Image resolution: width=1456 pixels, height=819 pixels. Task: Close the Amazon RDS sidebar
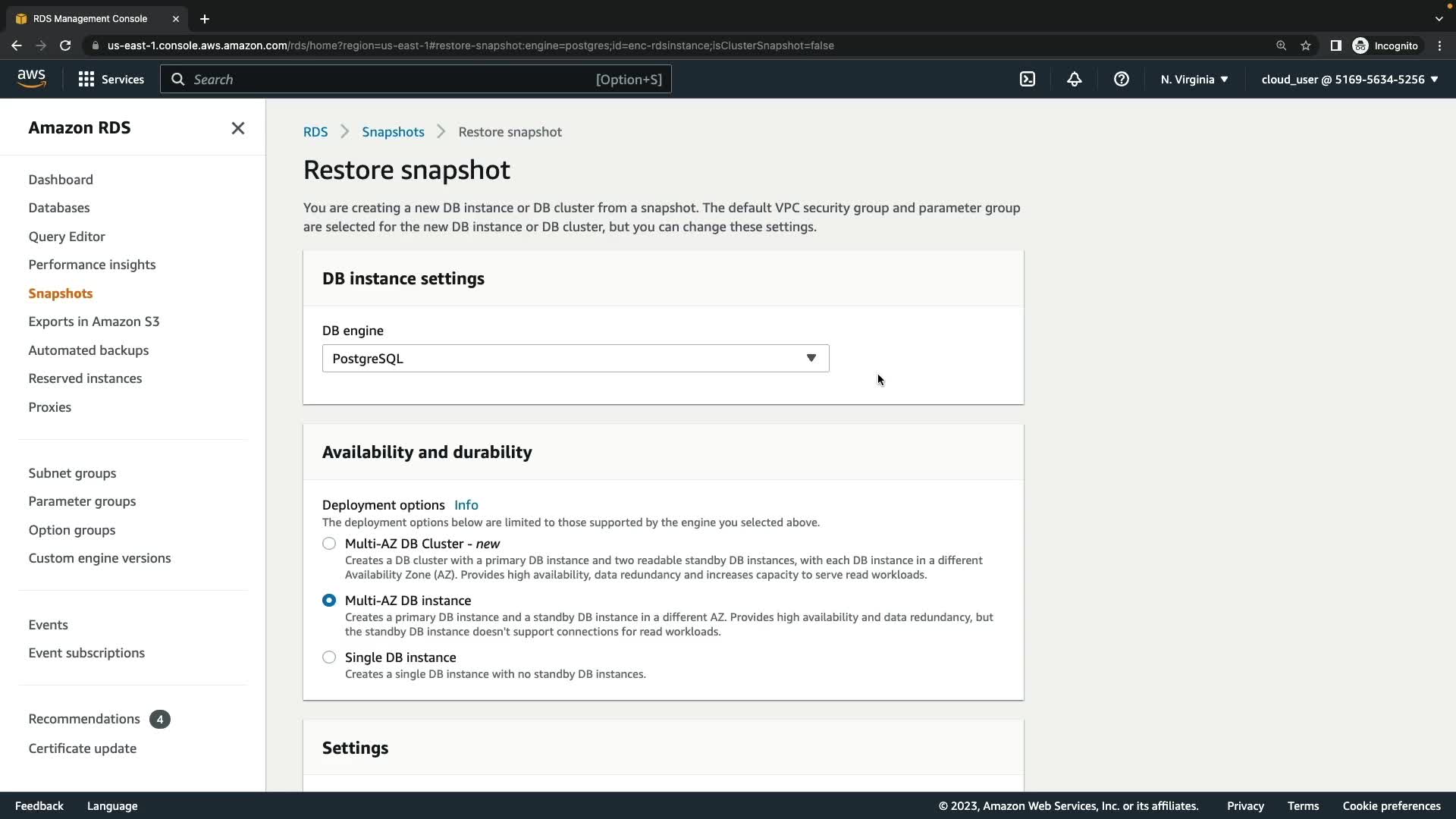(238, 128)
